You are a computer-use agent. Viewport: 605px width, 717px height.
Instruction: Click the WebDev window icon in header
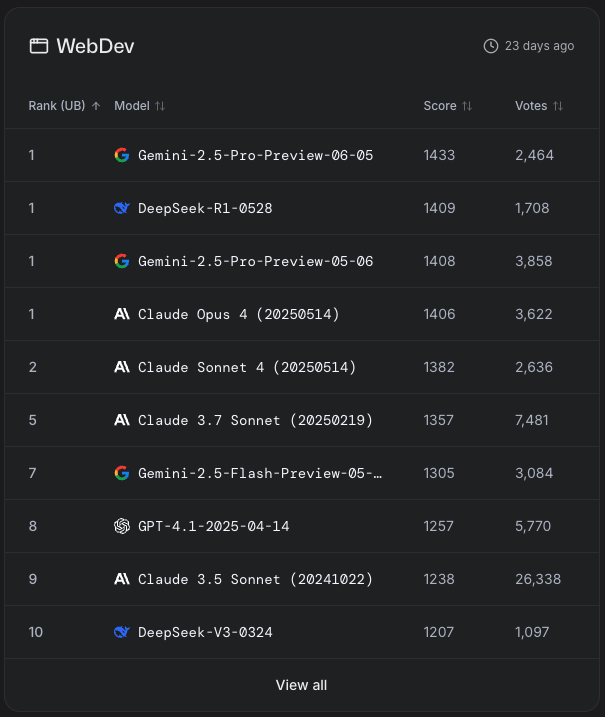pyautogui.click(x=39, y=46)
